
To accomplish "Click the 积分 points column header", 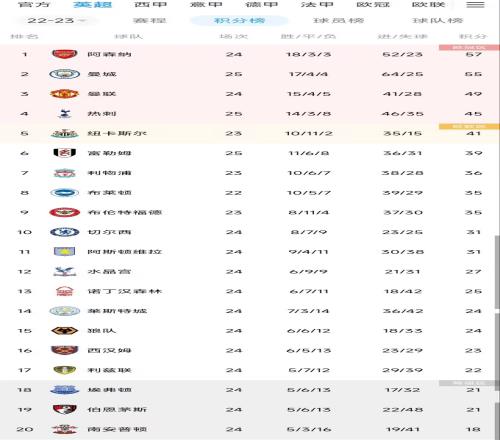I will [x=473, y=36].
